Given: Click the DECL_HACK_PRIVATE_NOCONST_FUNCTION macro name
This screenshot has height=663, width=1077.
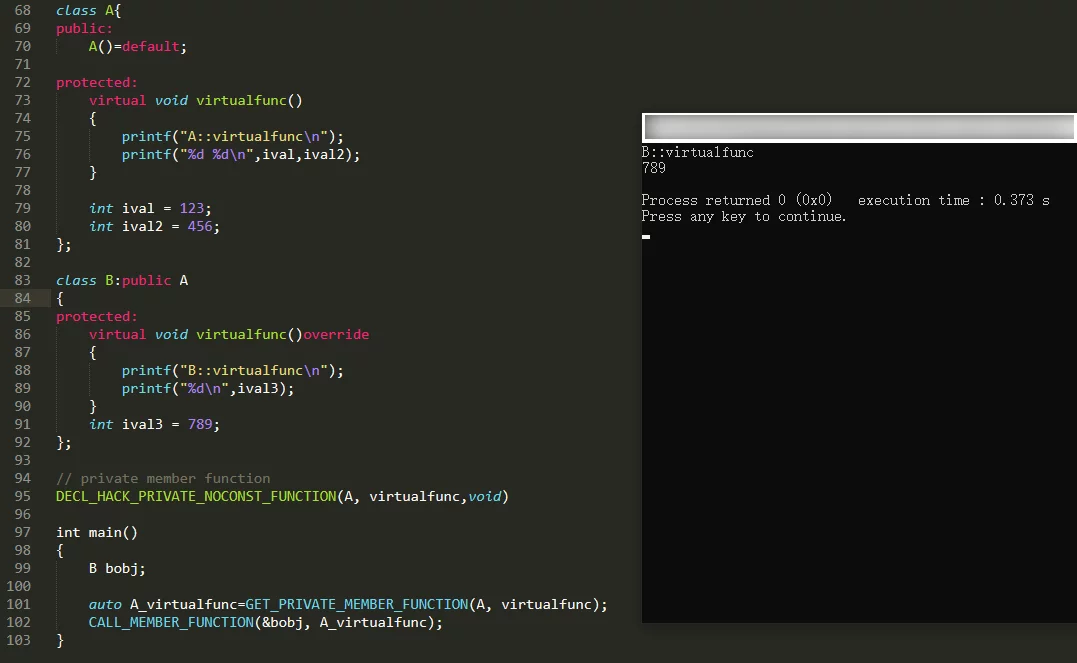Looking at the screenshot, I should 196,496.
